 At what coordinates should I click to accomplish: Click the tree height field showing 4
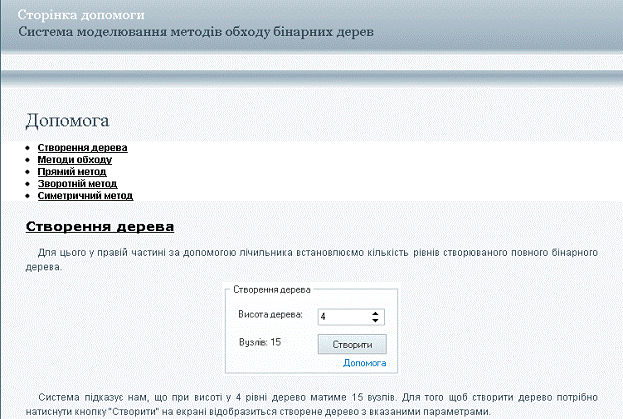click(342, 317)
